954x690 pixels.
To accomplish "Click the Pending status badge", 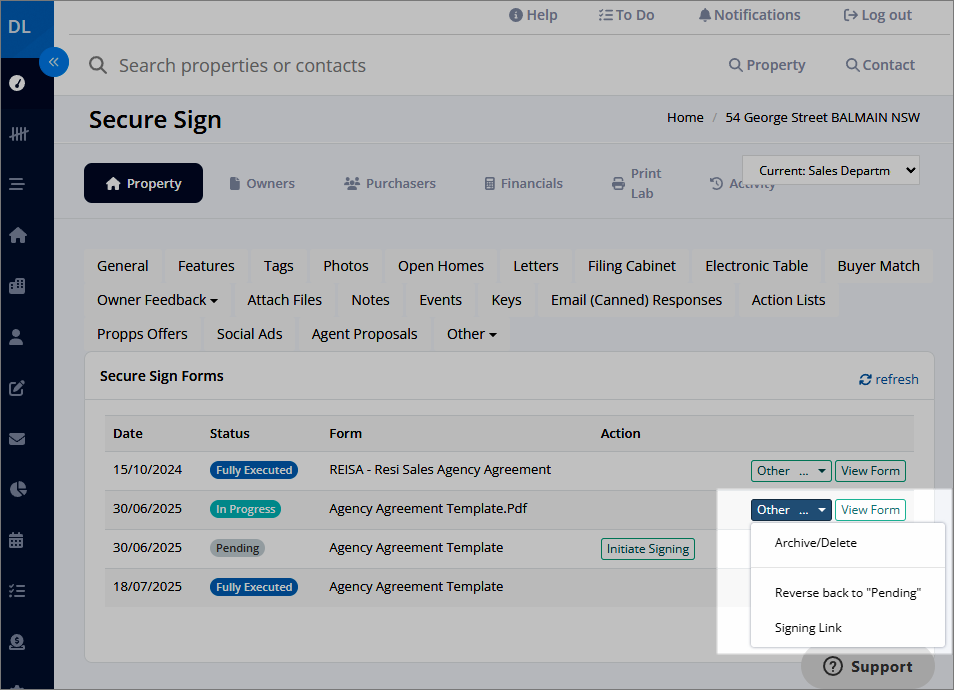I will pos(237,547).
